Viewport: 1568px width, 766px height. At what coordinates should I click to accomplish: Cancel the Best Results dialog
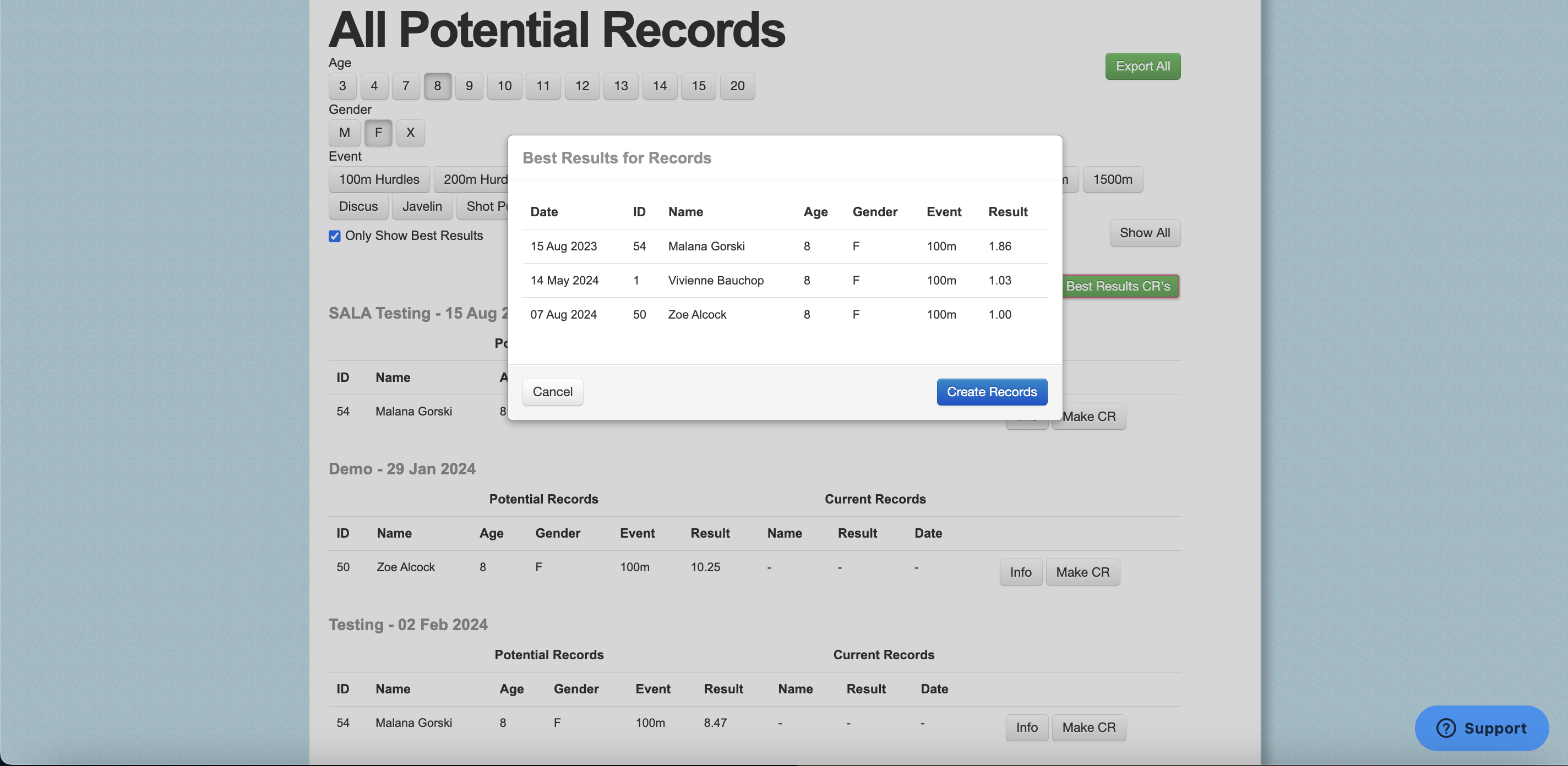(552, 392)
